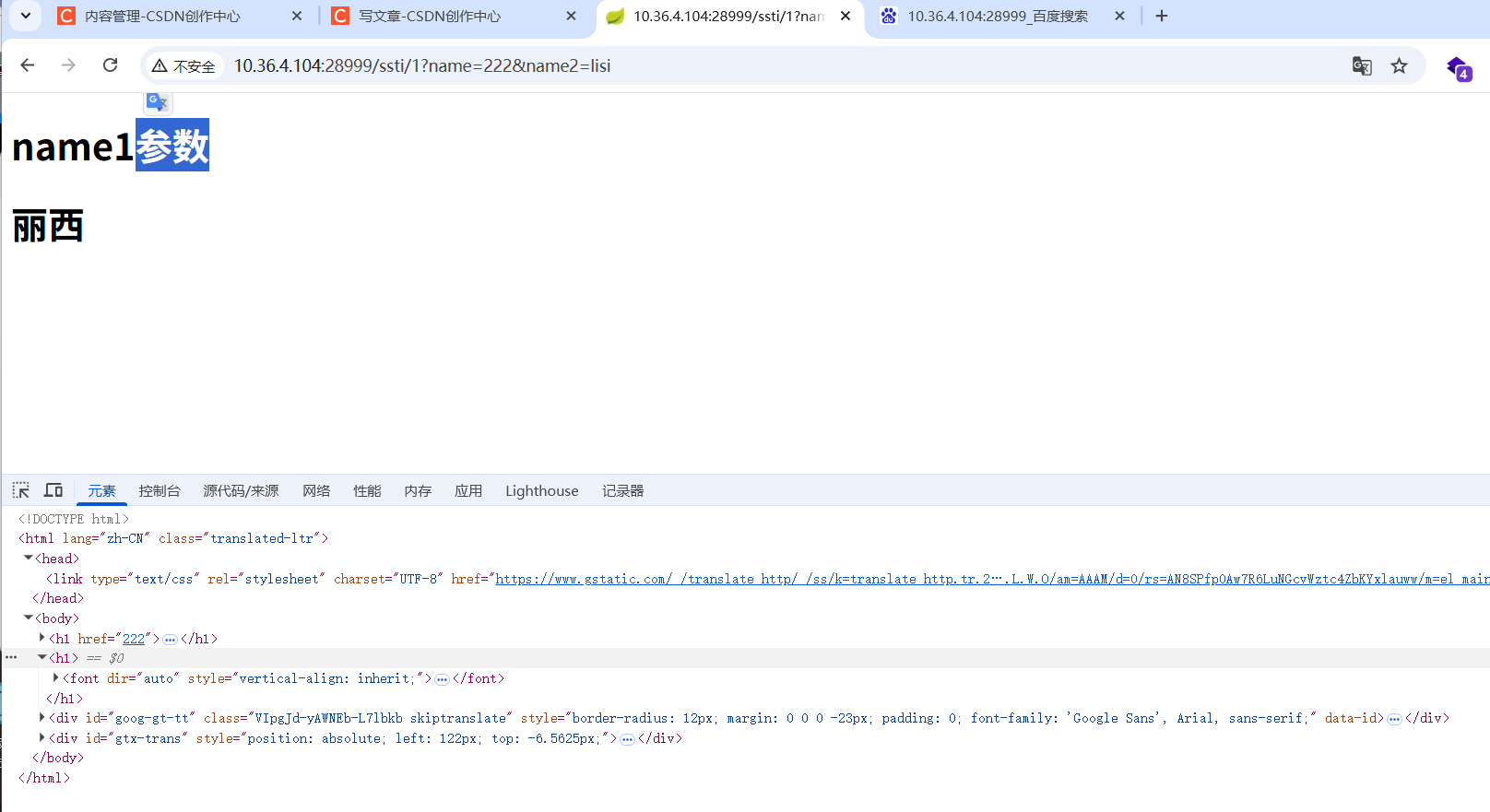
Task: Show collapsed content of font element
Action: (x=443, y=679)
